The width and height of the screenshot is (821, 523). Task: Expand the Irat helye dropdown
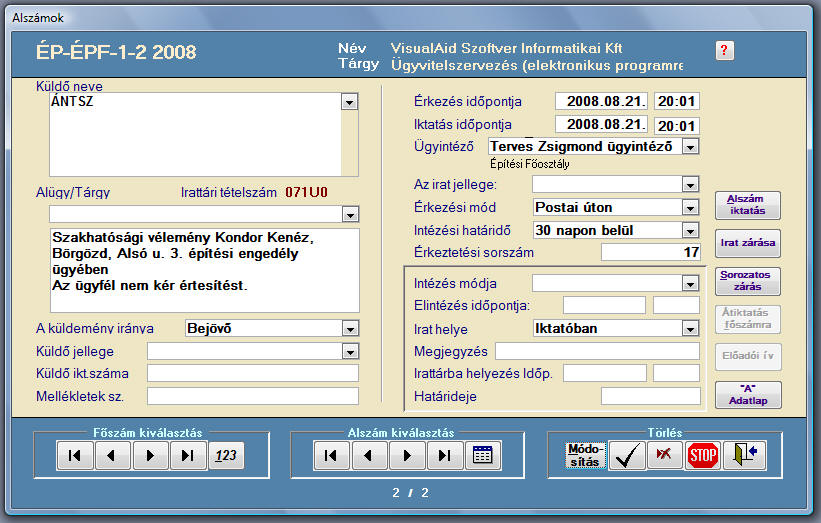coord(691,329)
